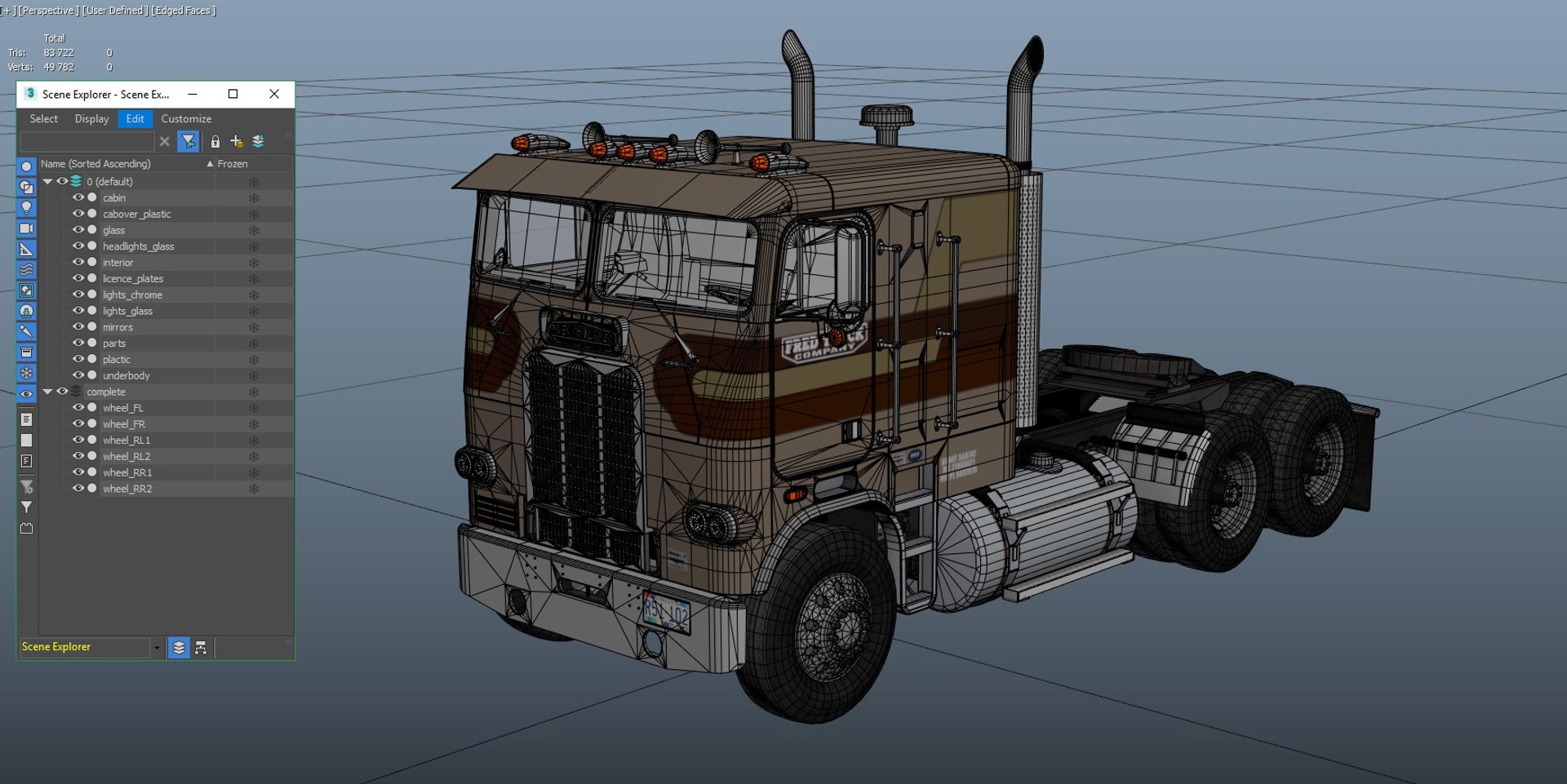Open the [User Defined] viewport label
This screenshot has width=1567, height=784.
coord(115,11)
